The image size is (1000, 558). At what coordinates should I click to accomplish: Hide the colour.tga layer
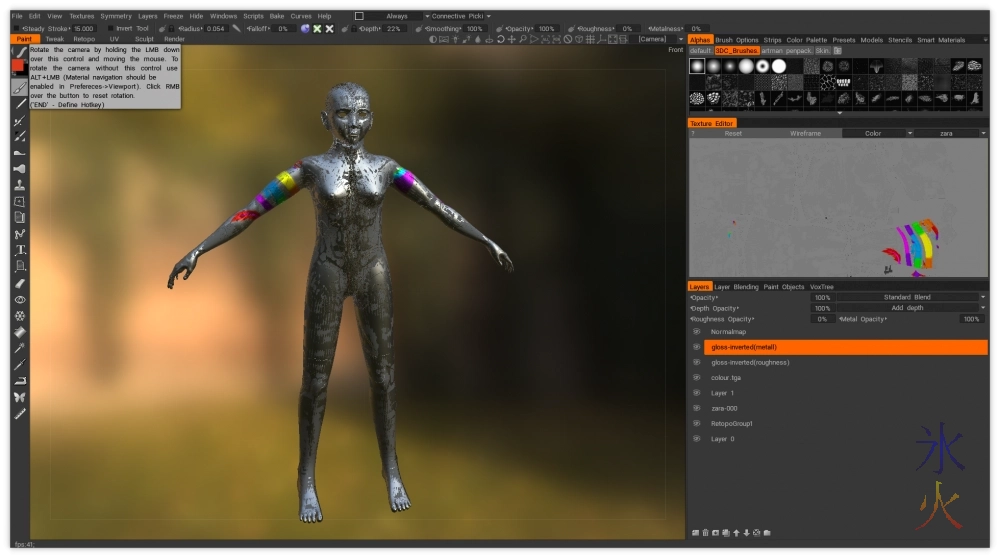[x=696, y=378]
